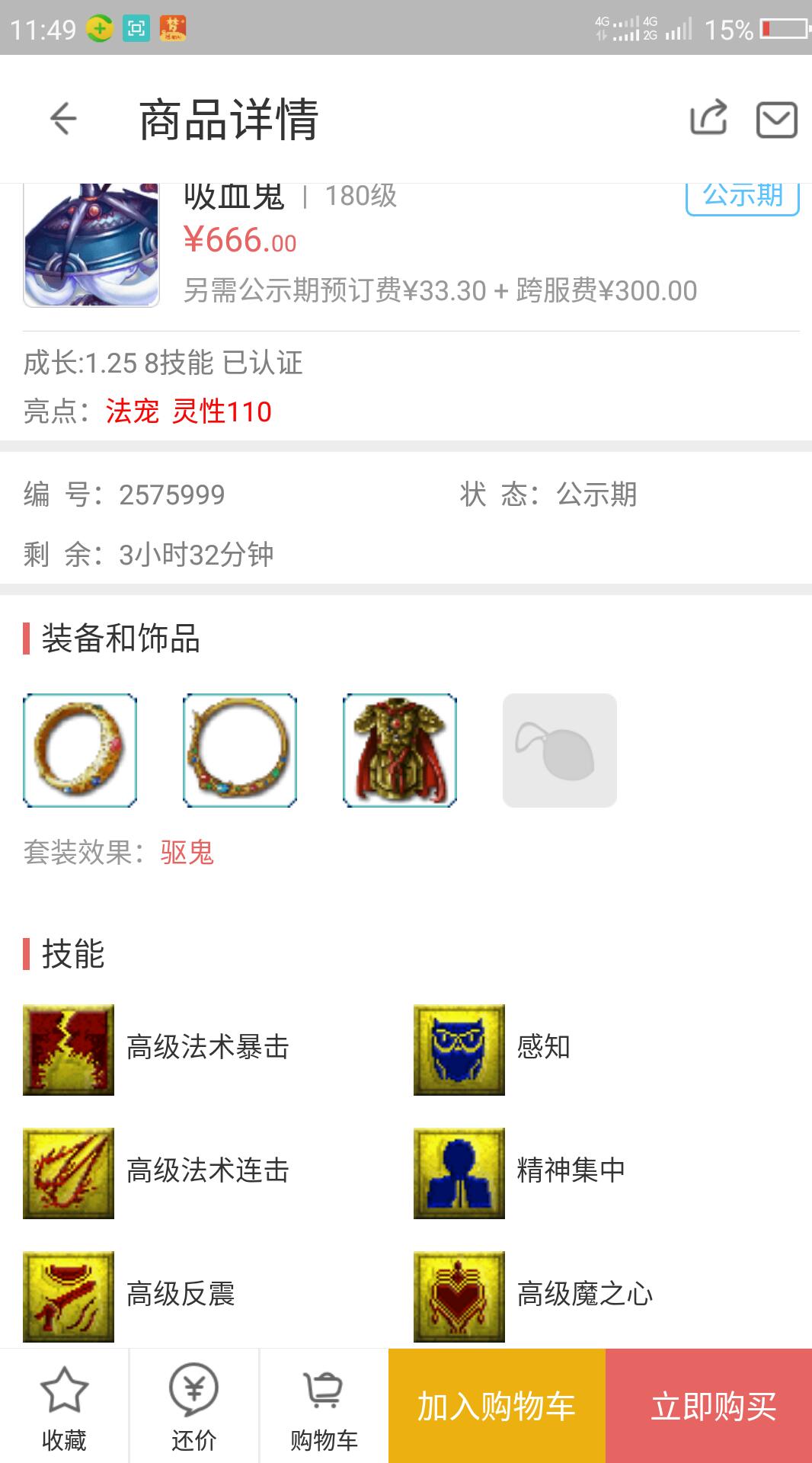Viewport: 812px width, 1463px height.
Task: Tap the 高级法术暴击 skill icon
Action: click(x=69, y=1049)
